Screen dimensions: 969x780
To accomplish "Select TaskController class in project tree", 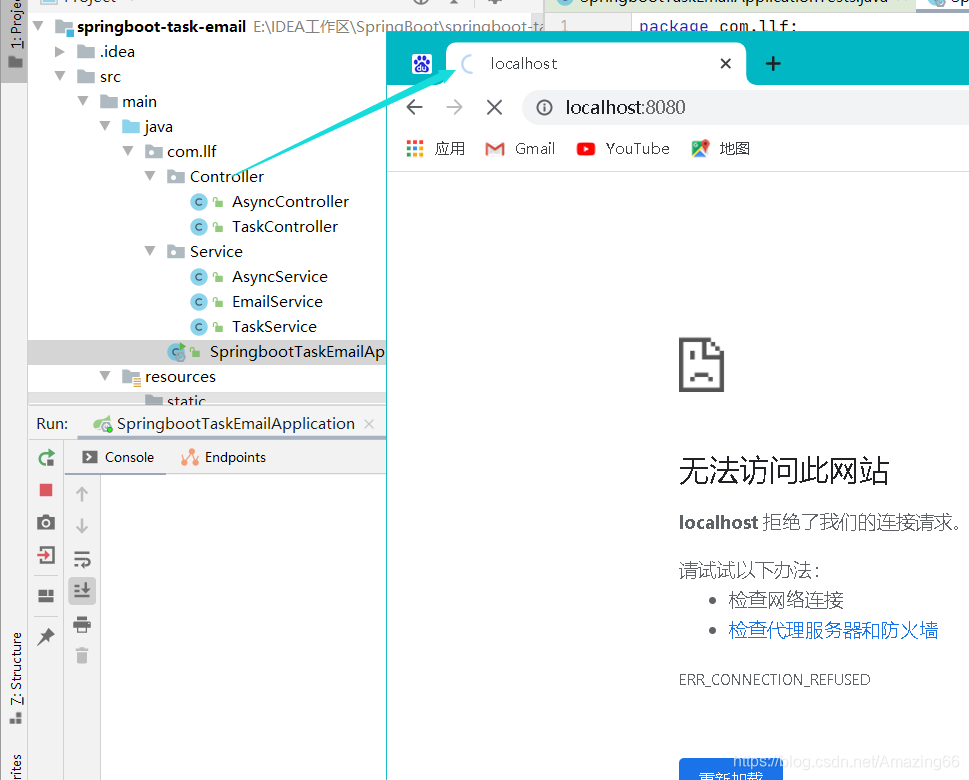I will coord(284,226).
